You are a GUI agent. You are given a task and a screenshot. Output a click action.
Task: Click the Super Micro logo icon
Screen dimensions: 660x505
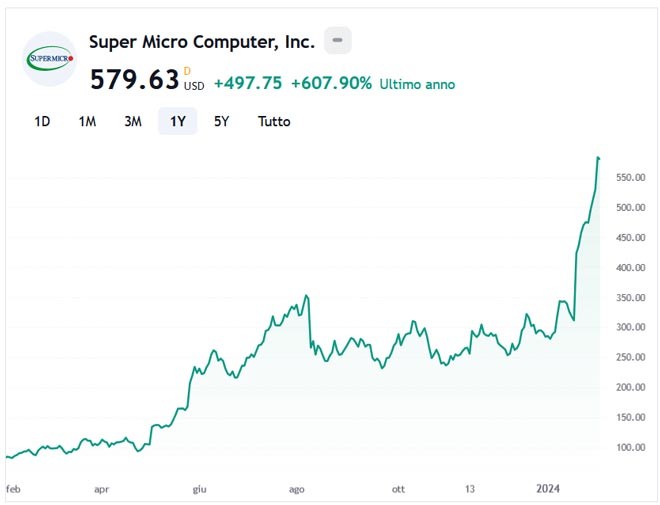50,59
